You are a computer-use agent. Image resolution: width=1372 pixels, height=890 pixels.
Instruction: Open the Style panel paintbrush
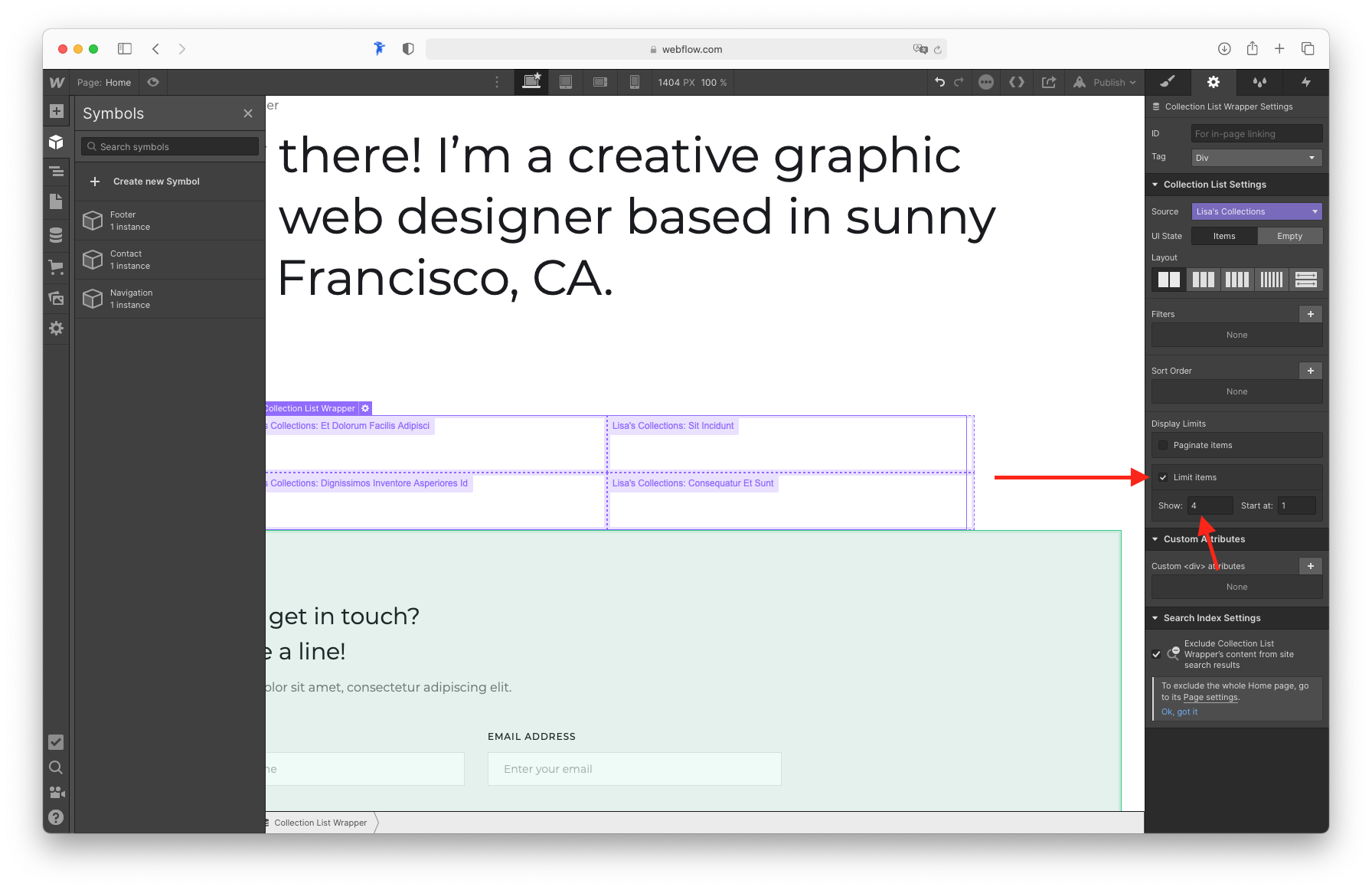(1168, 82)
